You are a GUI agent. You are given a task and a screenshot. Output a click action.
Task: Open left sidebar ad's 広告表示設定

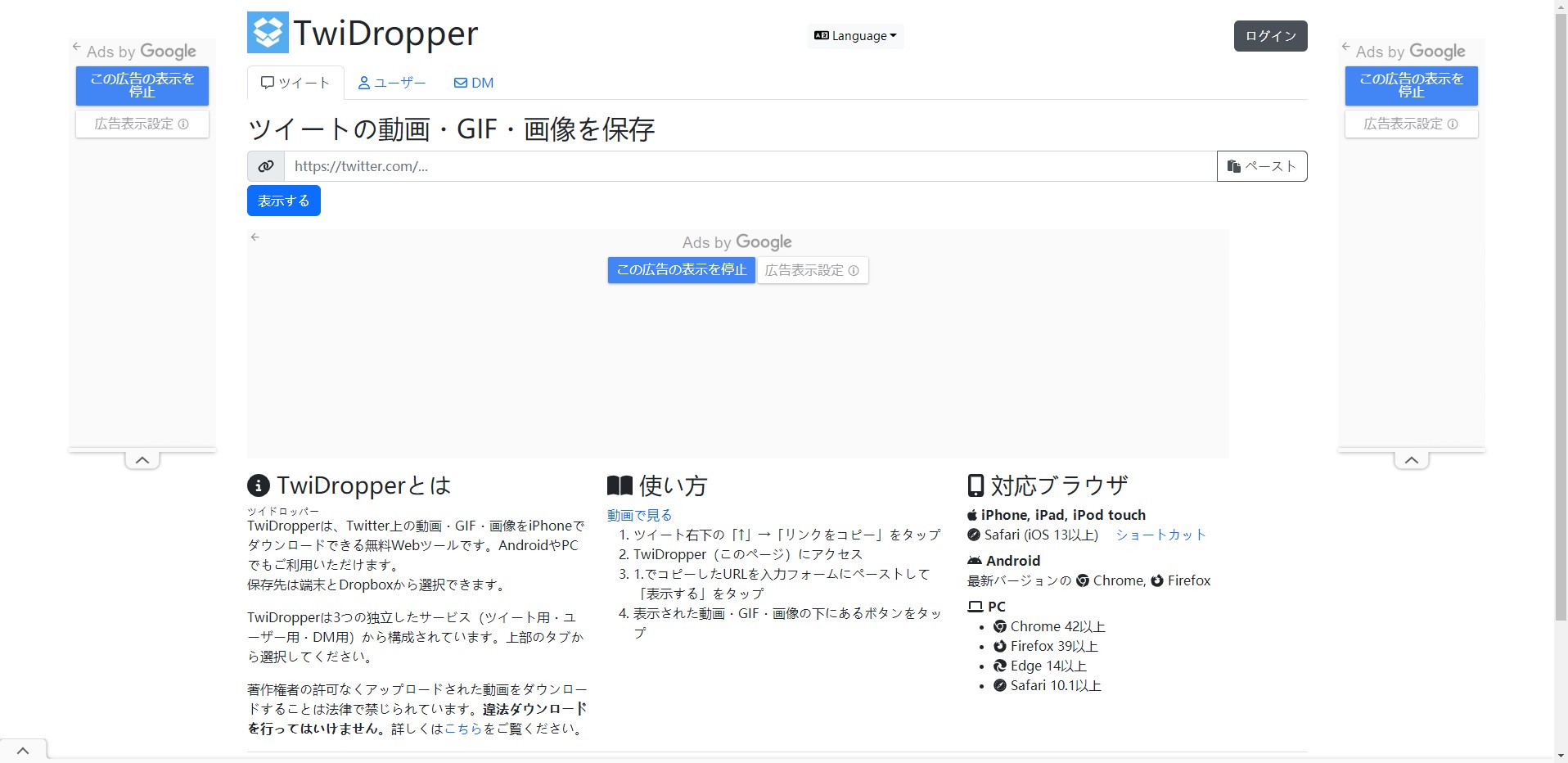(142, 124)
